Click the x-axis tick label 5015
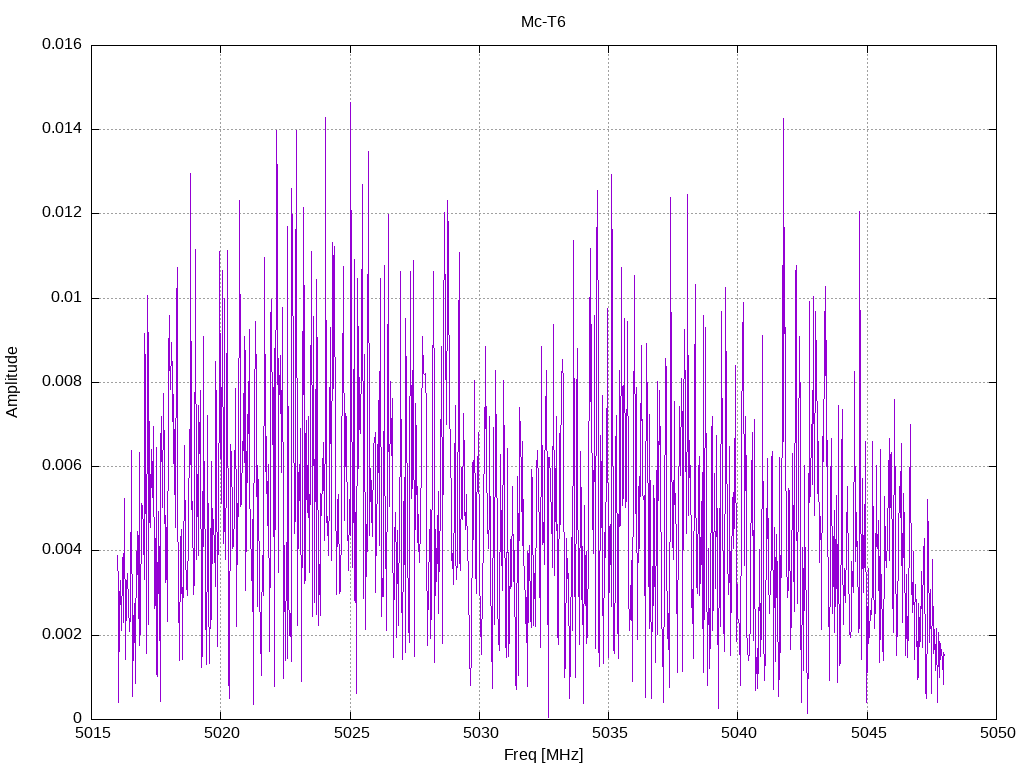Screen dimensions: 1024x768 pyautogui.click(x=92, y=733)
